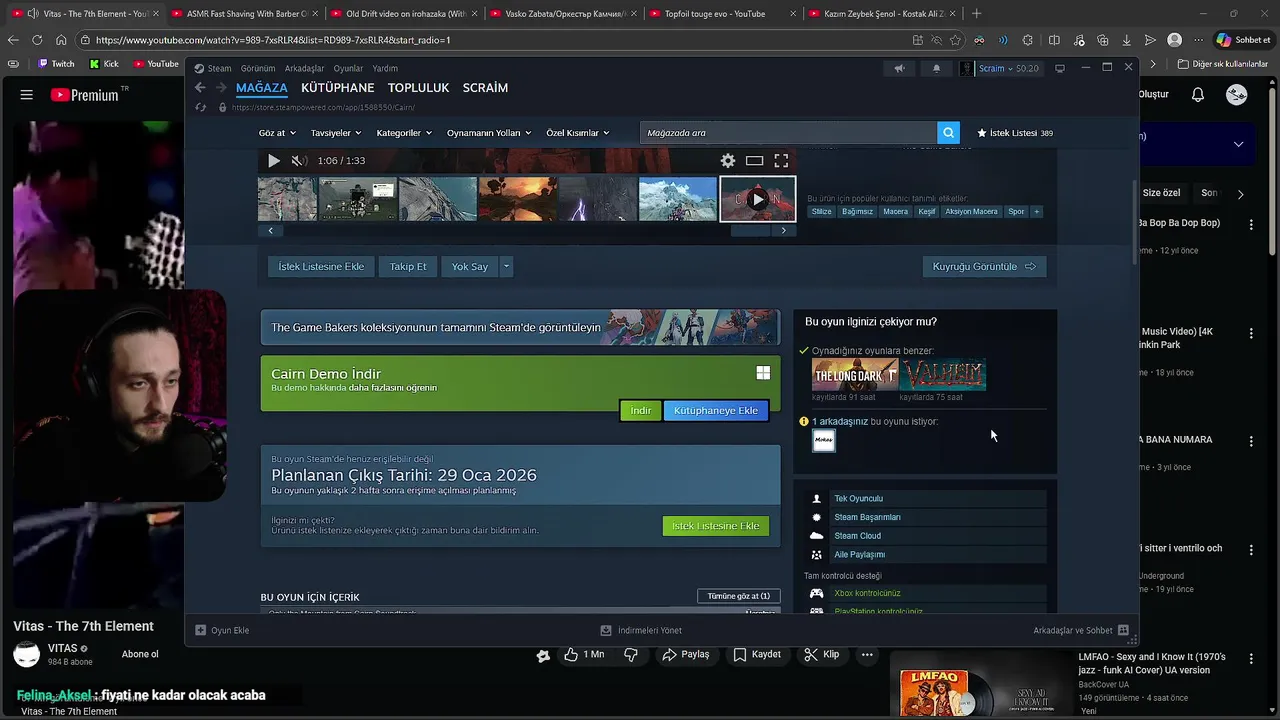The height and width of the screenshot is (720, 1280).
Task: Go back in Steam client
Action: [200, 88]
